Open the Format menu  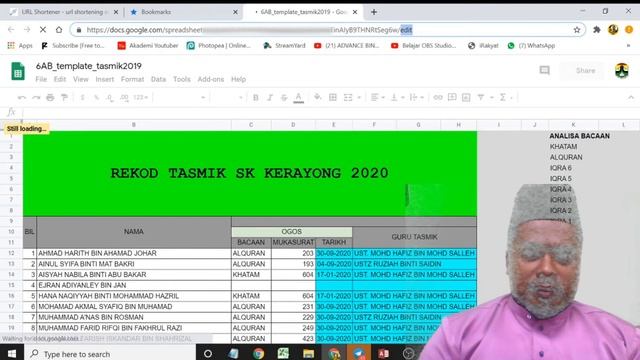click(132, 79)
